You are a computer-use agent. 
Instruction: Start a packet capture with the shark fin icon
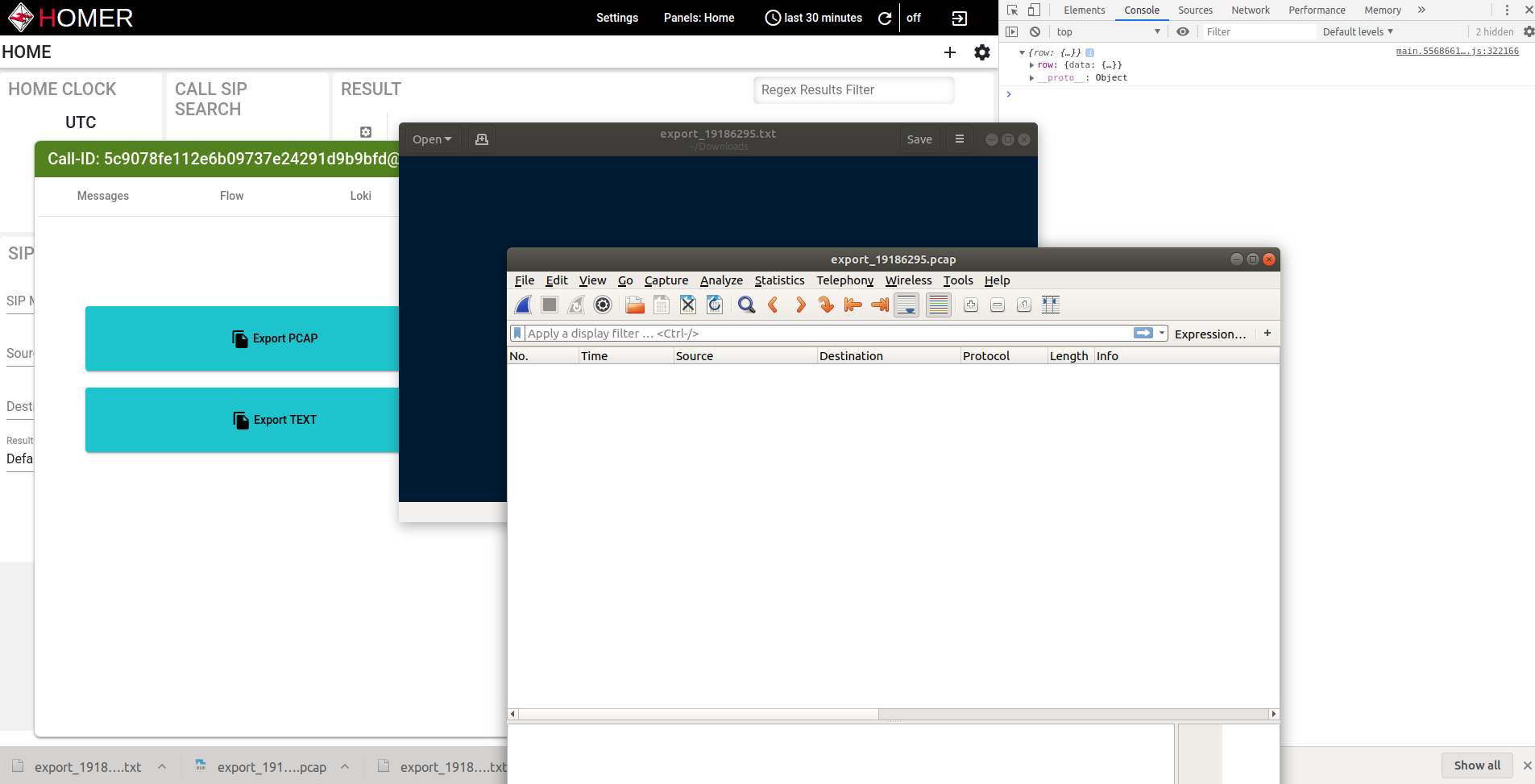522,305
